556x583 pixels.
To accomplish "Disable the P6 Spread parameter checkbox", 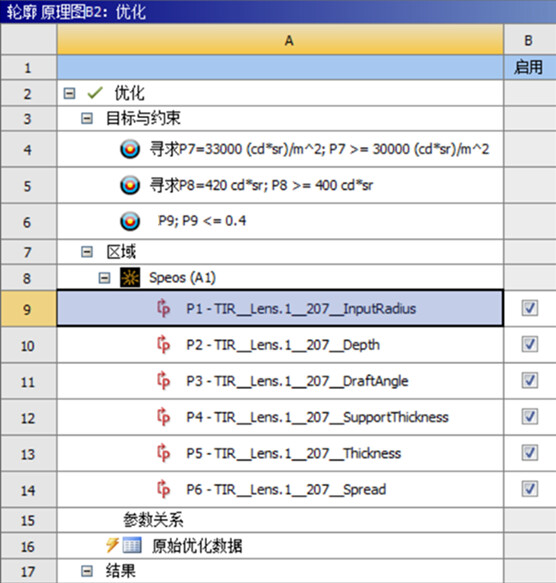I will pyautogui.click(x=530, y=489).
